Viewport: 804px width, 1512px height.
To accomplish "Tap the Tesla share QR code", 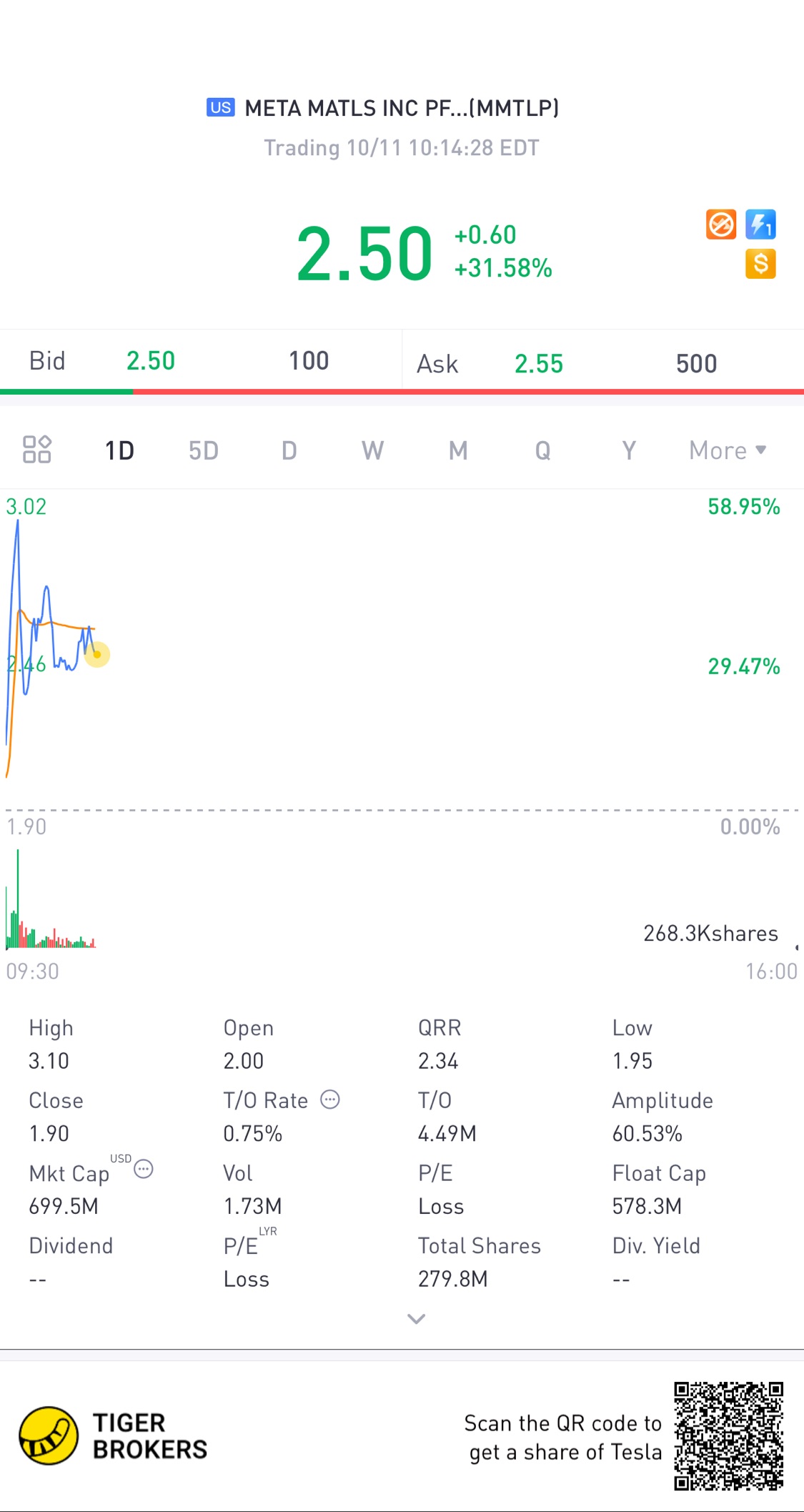I will click(x=728, y=1436).
